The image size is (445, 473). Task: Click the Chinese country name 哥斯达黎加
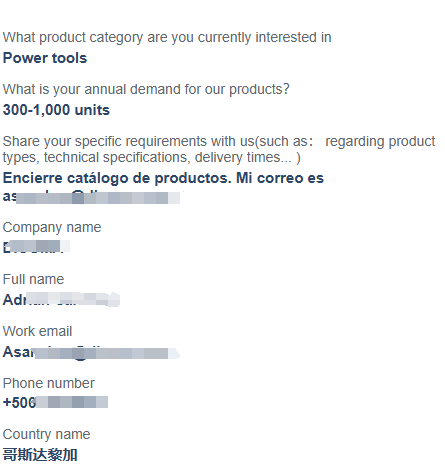[x=40, y=455]
